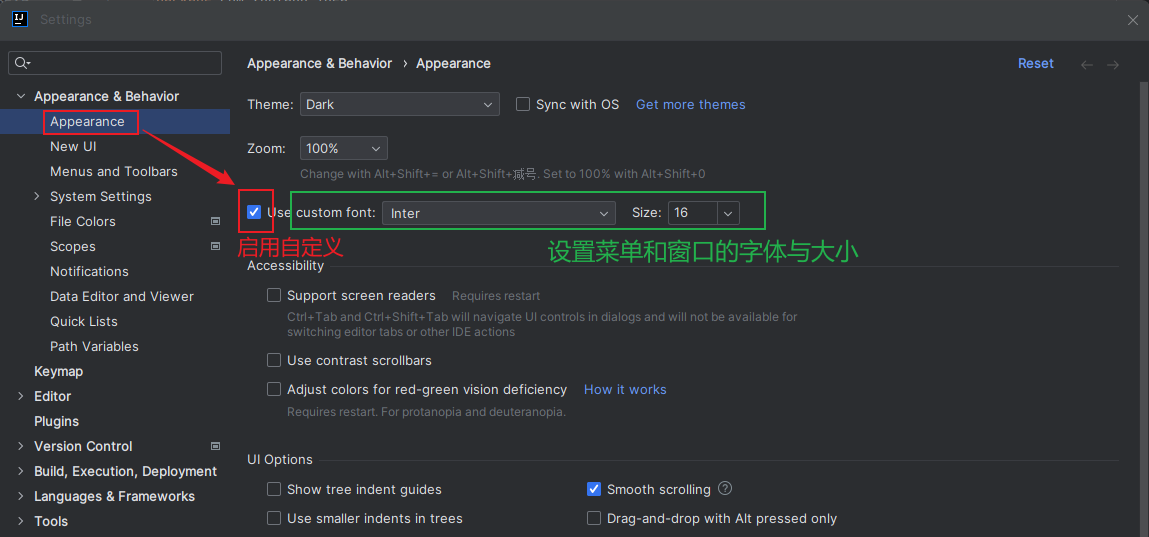Select Keymap in the settings tree

click(x=58, y=371)
